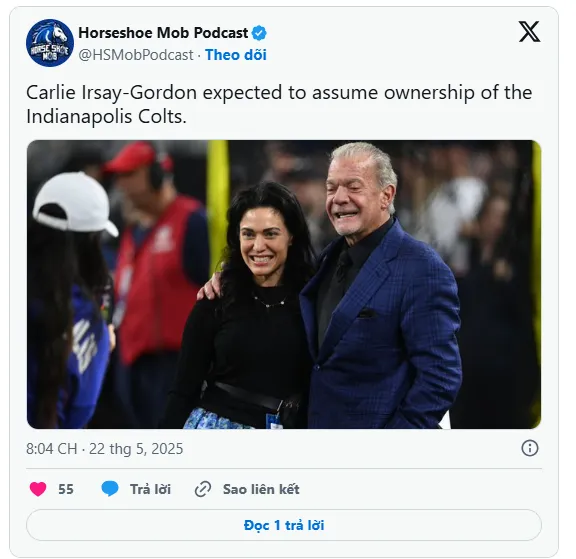Select the Trả lời reply label
576x559 pixels.
coord(150,489)
